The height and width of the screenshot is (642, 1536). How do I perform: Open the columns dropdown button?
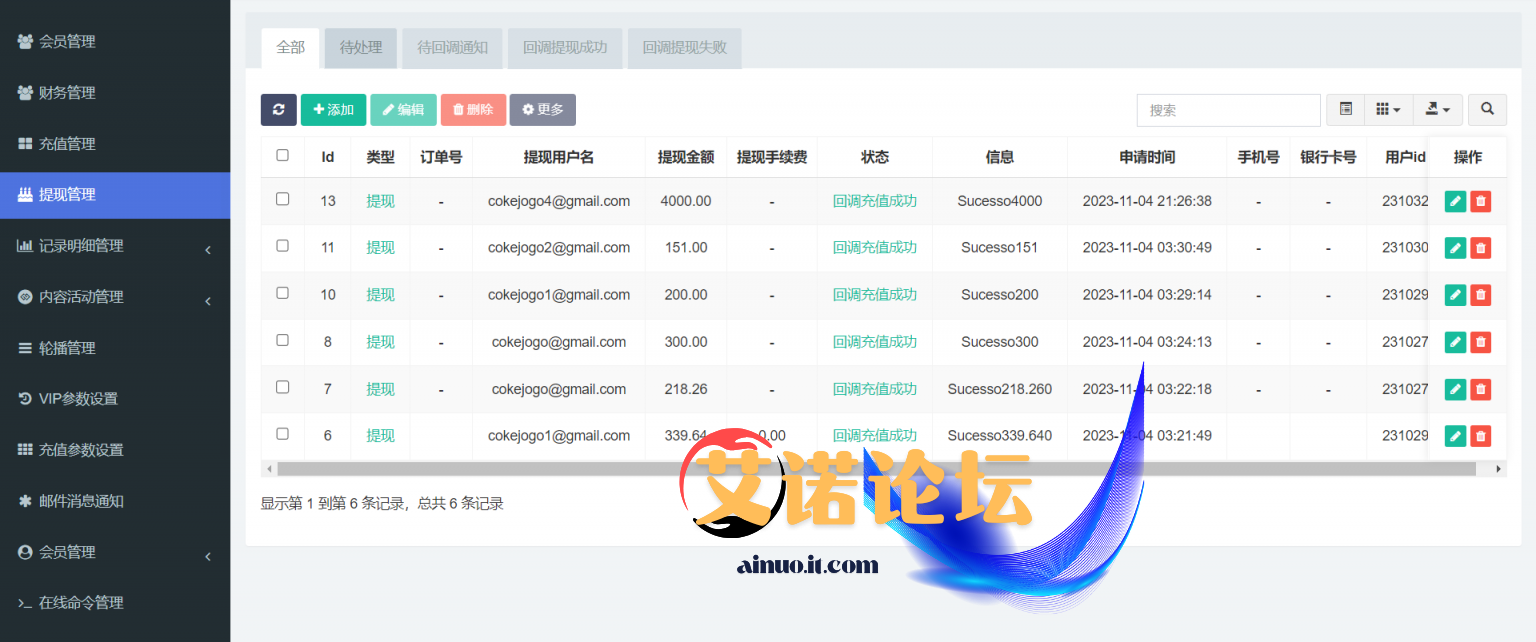(x=1388, y=110)
